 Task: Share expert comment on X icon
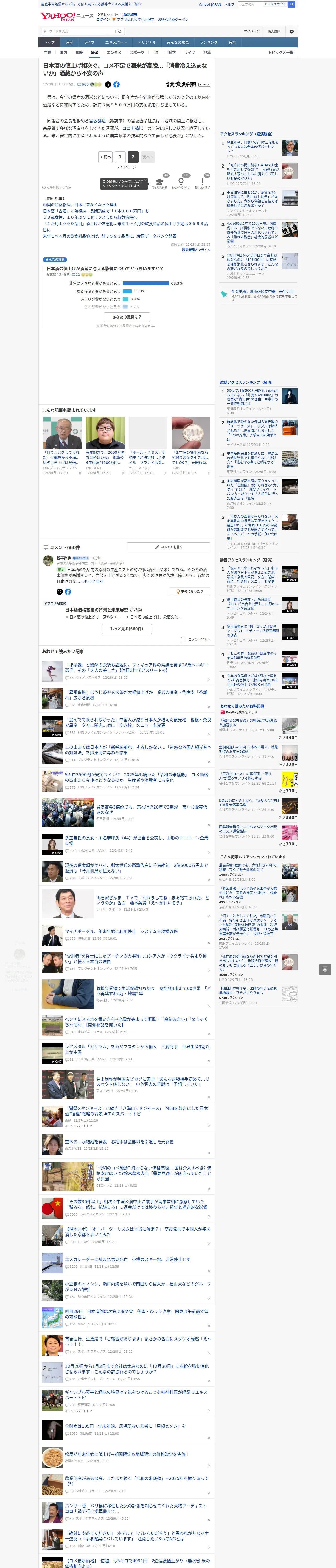coord(59,591)
